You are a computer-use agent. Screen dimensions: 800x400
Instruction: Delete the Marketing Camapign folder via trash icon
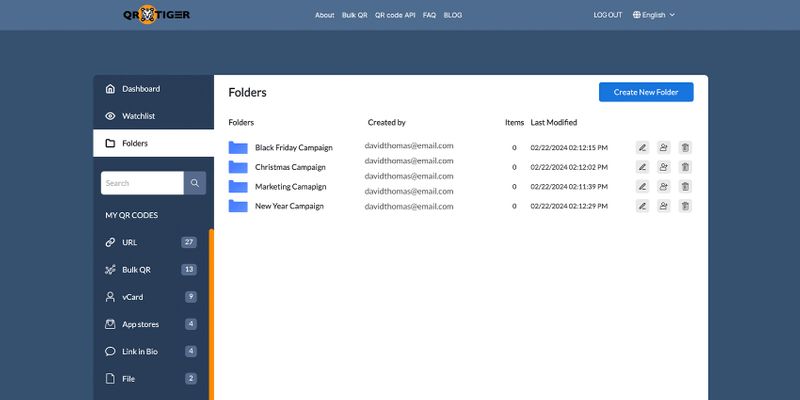point(685,186)
